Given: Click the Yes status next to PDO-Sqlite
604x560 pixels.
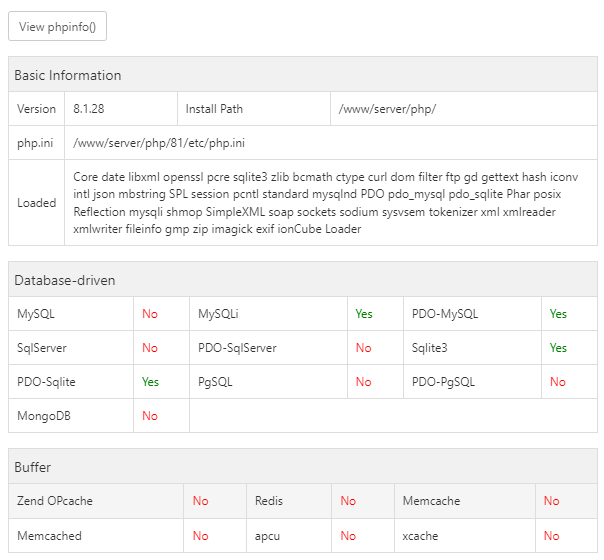Looking at the screenshot, I should pyautogui.click(x=150, y=382).
